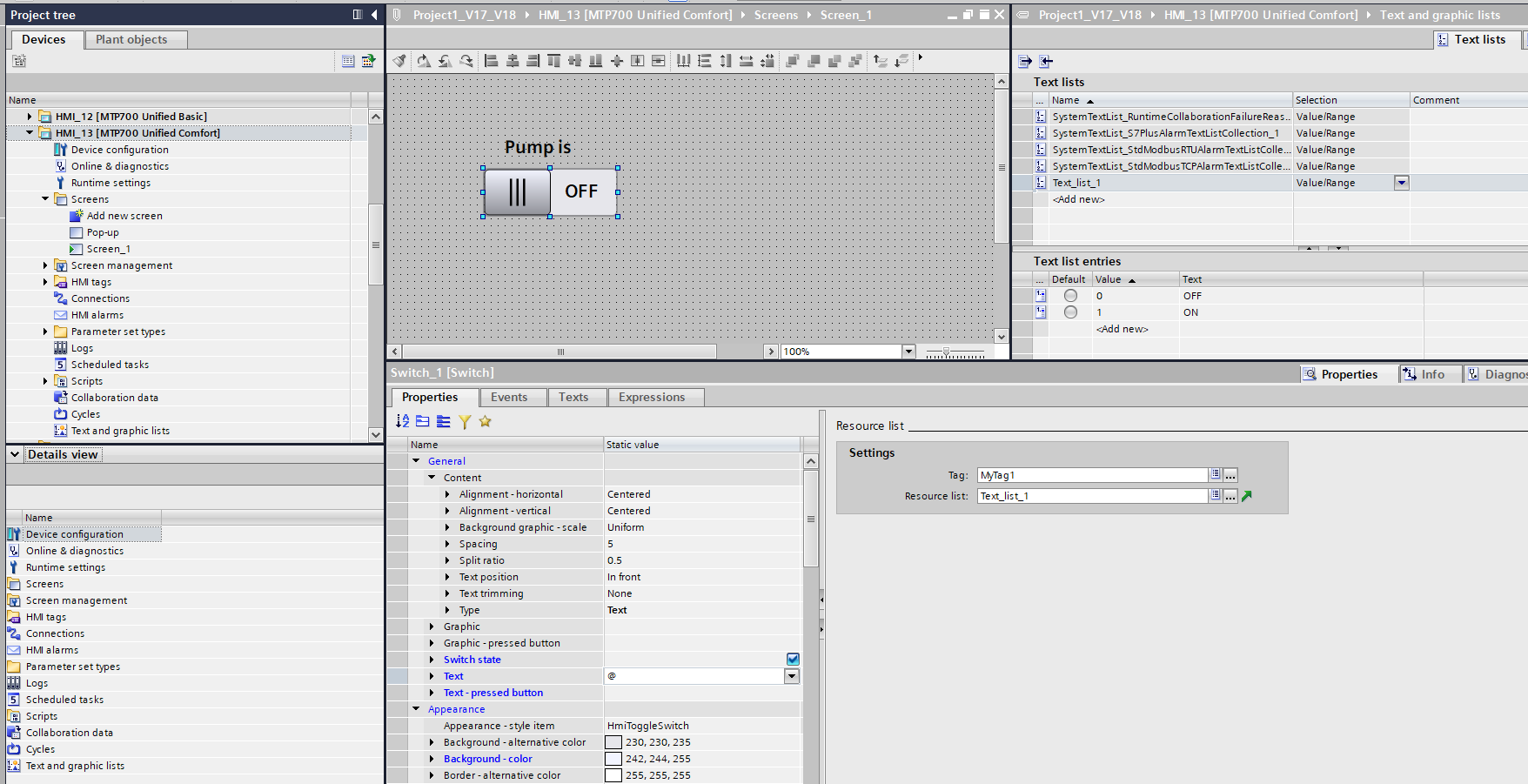Click the export text lists icon
The height and width of the screenshot is (784, 1528).
tap(1025, 61)
